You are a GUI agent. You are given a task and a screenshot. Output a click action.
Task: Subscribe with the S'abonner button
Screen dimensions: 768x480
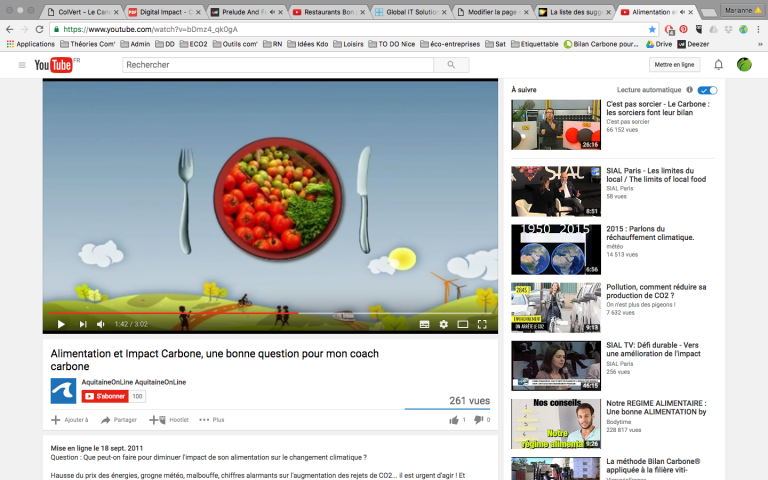tap(105, 396)
